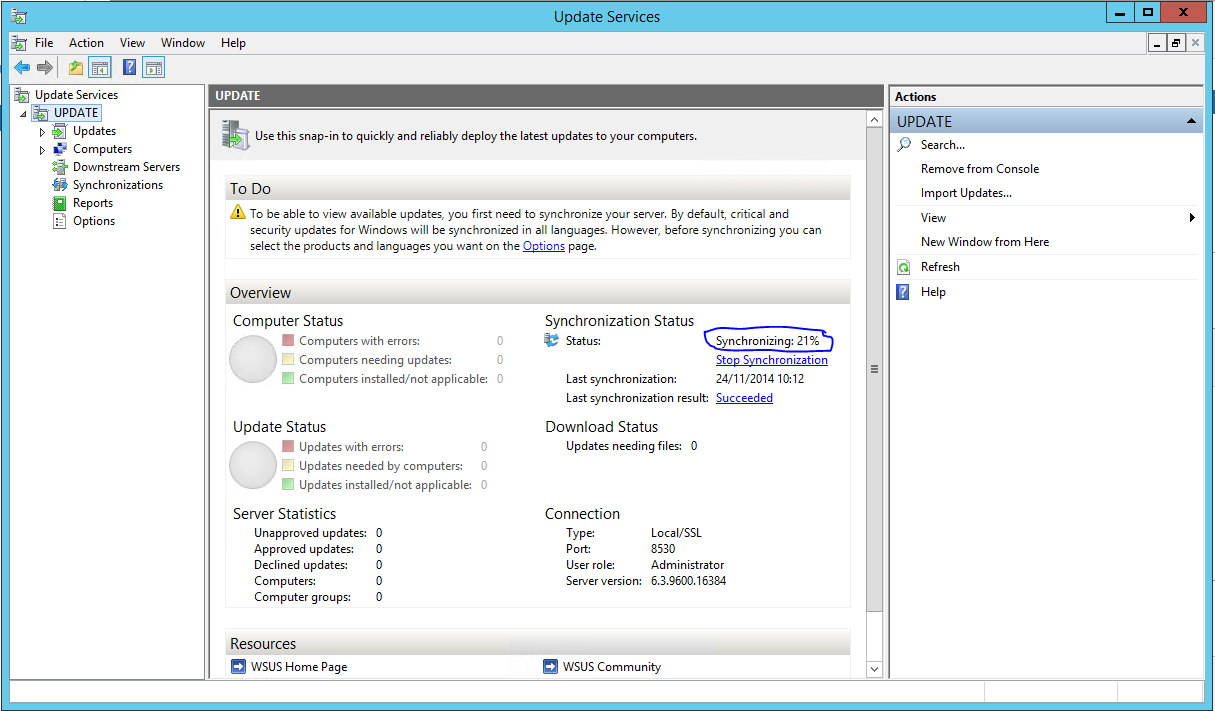Click New Window from Here action

click(985, 242)
